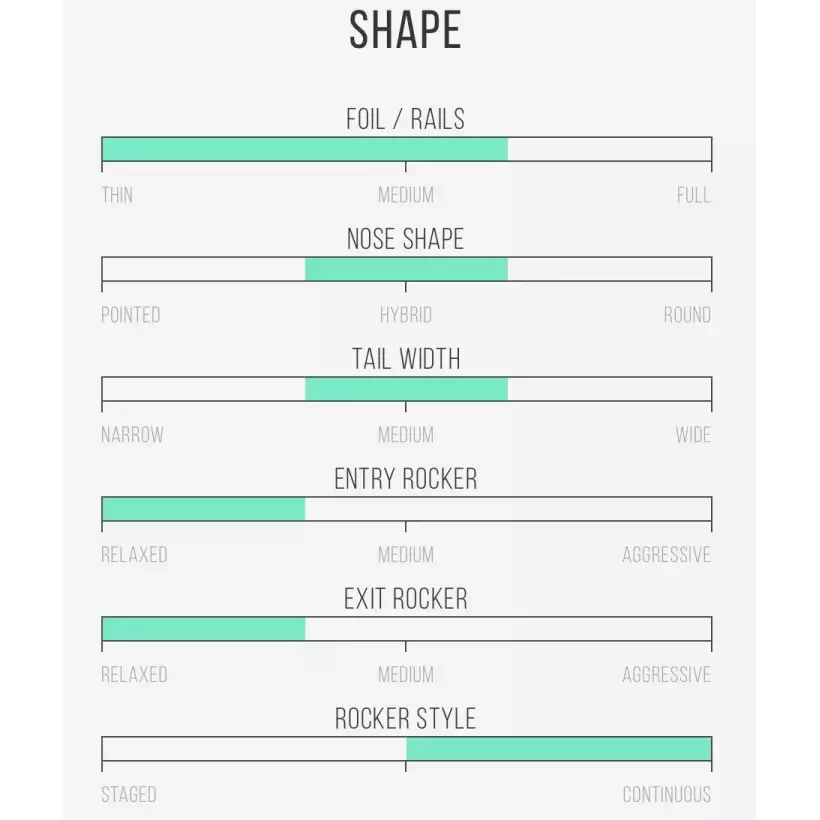820x820 pixels.
Task: Click the Foil / Rails green slider bar
Action: (x=305, y=149)
